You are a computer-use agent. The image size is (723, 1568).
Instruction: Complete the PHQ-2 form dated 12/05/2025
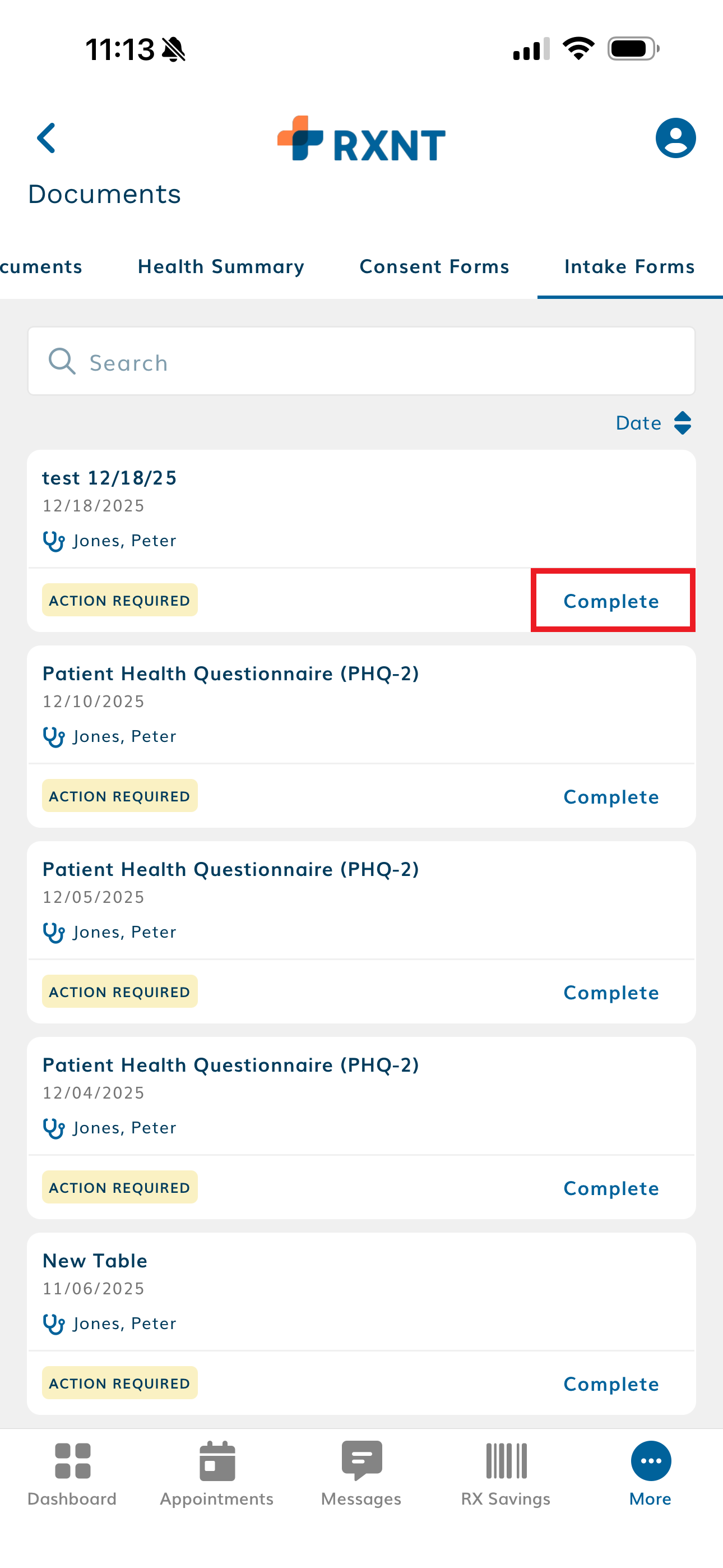[611, 993]
